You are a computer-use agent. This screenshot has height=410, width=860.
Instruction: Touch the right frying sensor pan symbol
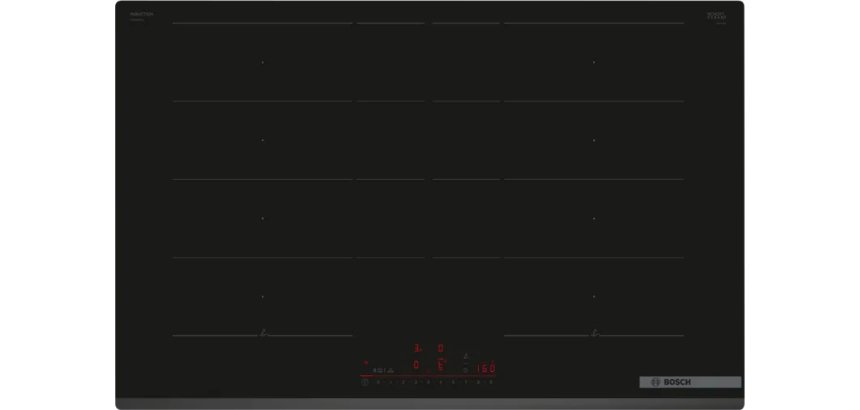tap(595, 332)
